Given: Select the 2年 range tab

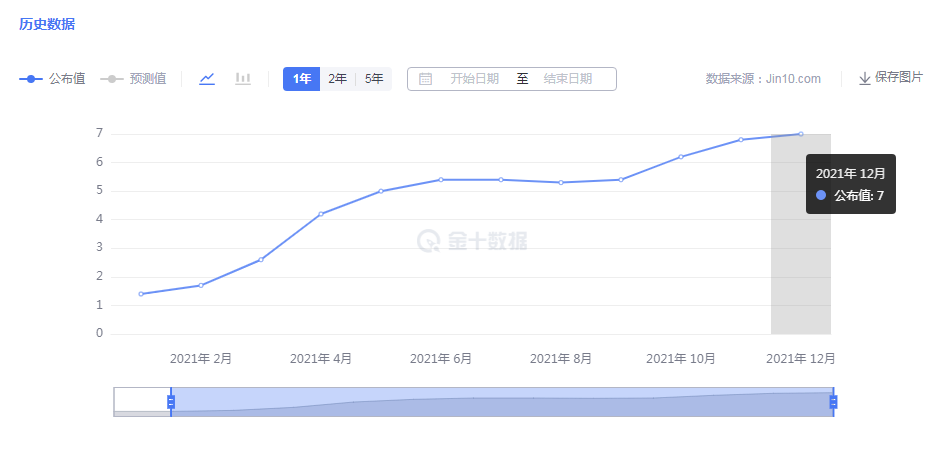Looking at the screenshot, I should click(338, 79).
